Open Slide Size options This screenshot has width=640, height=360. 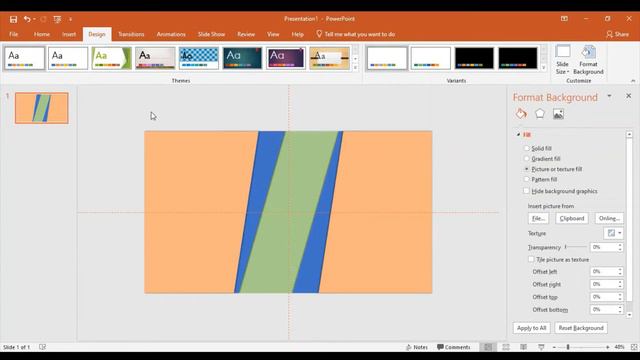[562, 60]
